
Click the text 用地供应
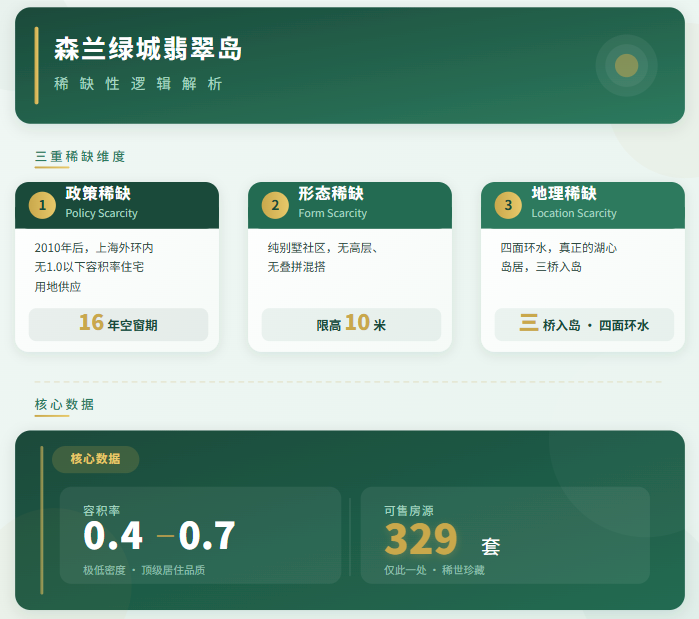coord(58,287)
